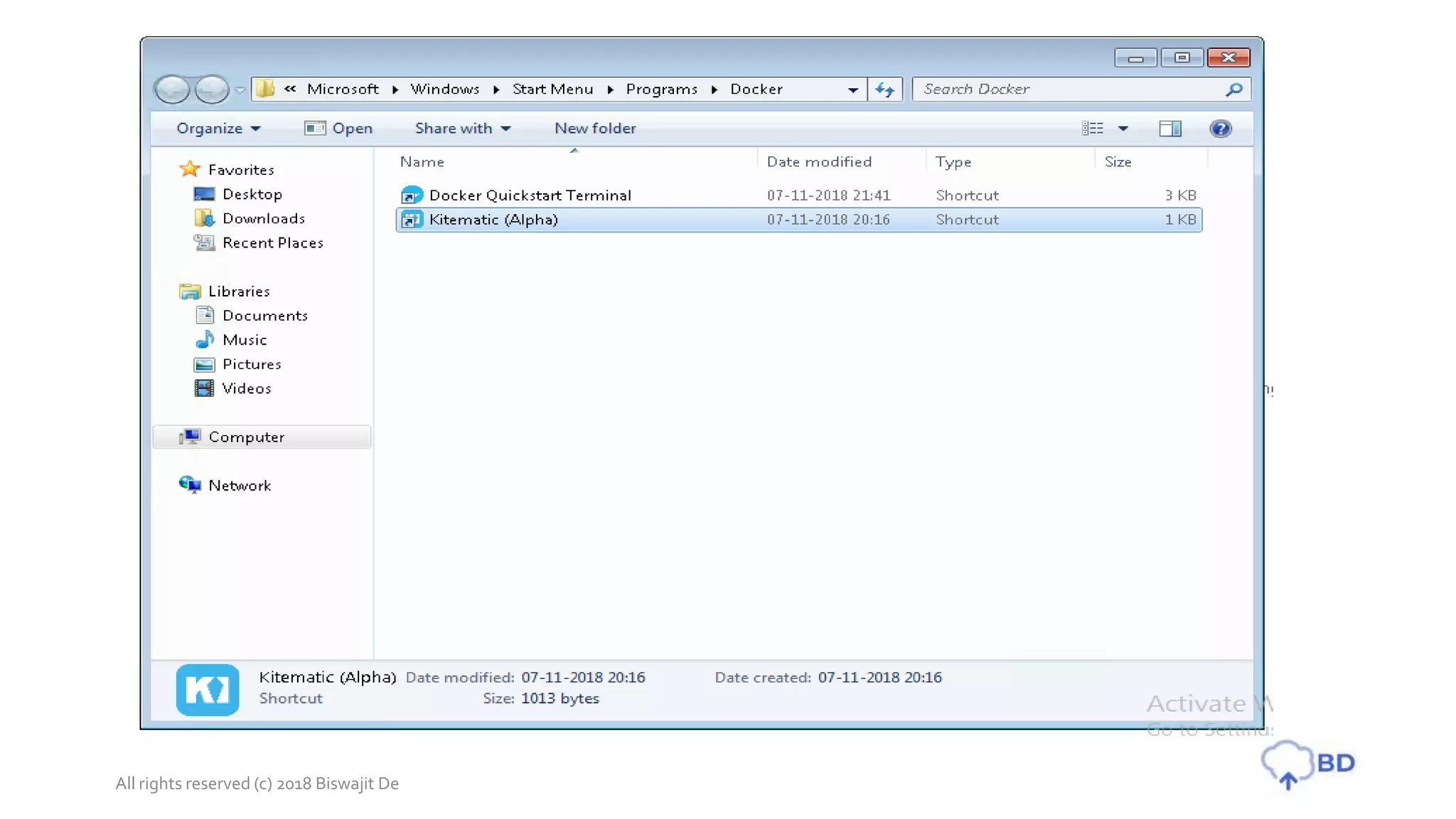The width and height of the screenshot is (1456, 819).
Task: Open Computer in navigation pane
Action: tap(246, 437)
